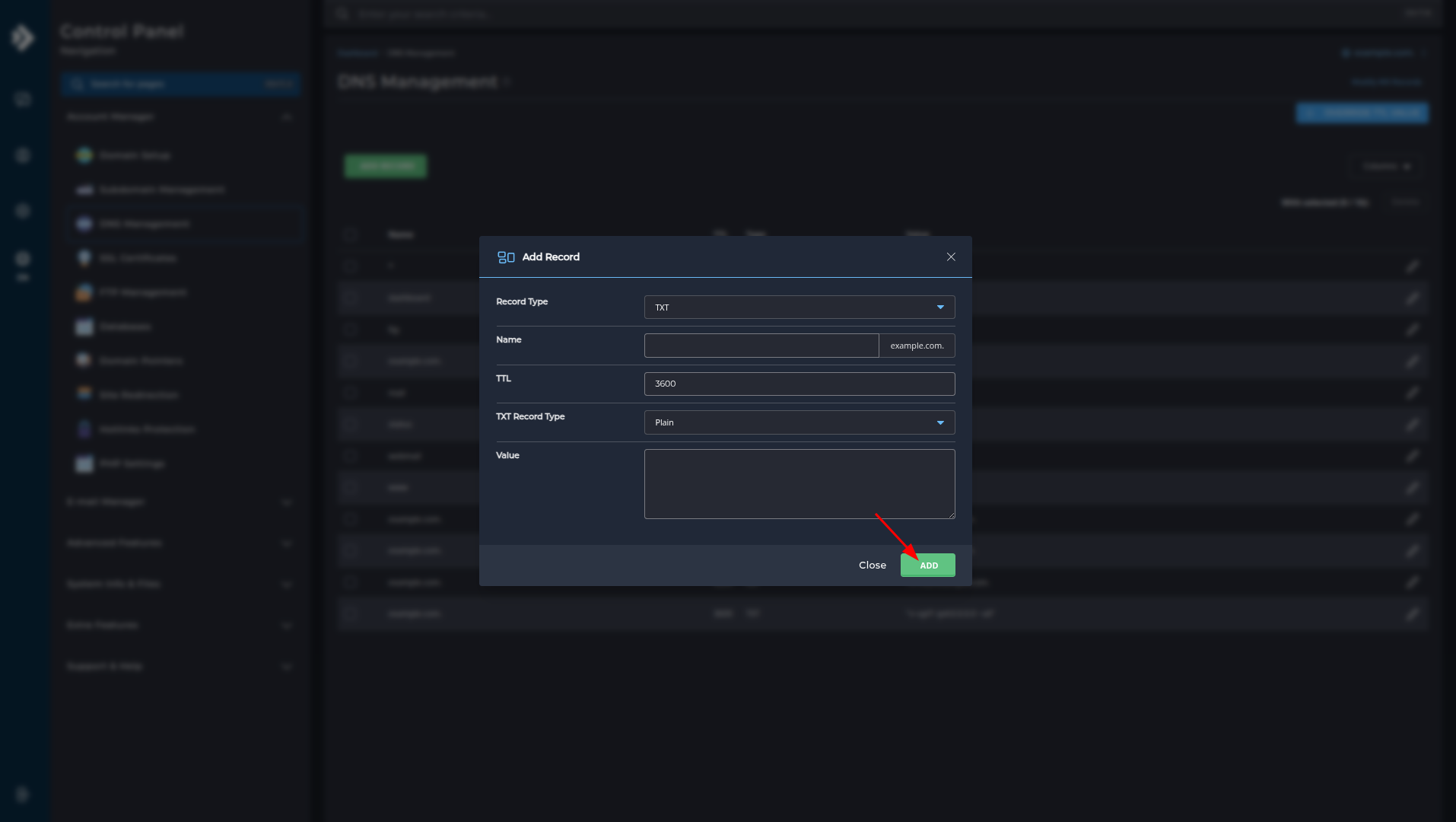Select the Domain Setup globe icon in sidebar
Viewport: 1456px width, 822px height.
pyautogui.click(x=84, y=155)
